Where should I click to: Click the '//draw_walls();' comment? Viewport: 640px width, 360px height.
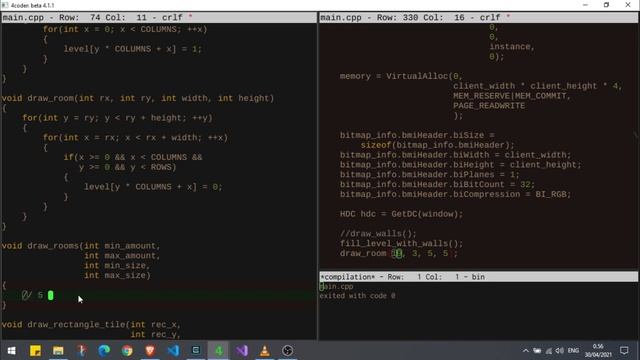click(378, 233)
